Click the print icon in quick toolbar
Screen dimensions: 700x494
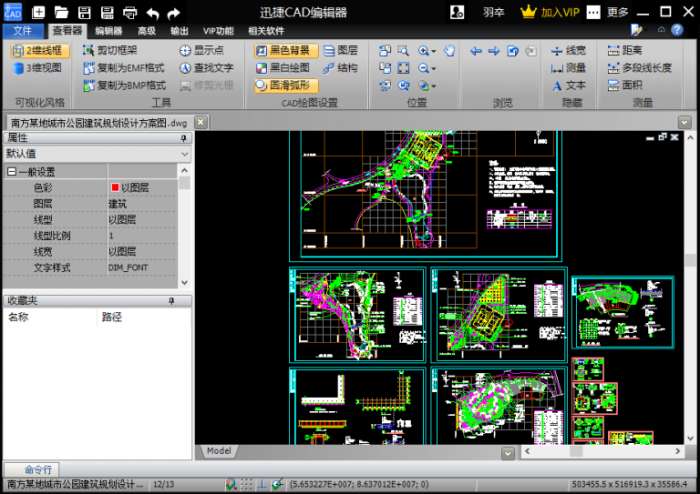(130, 13)
